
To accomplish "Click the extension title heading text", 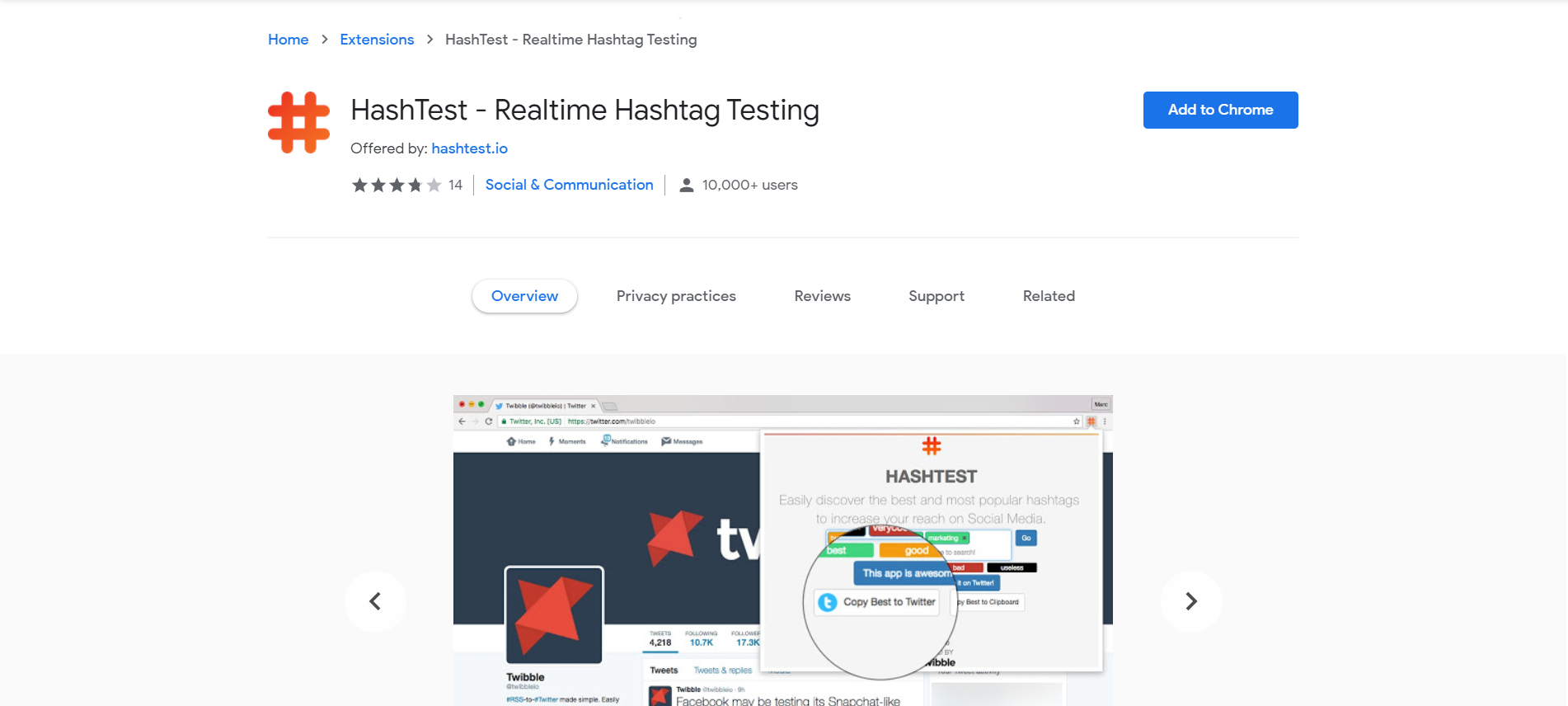I will (584, 110).
